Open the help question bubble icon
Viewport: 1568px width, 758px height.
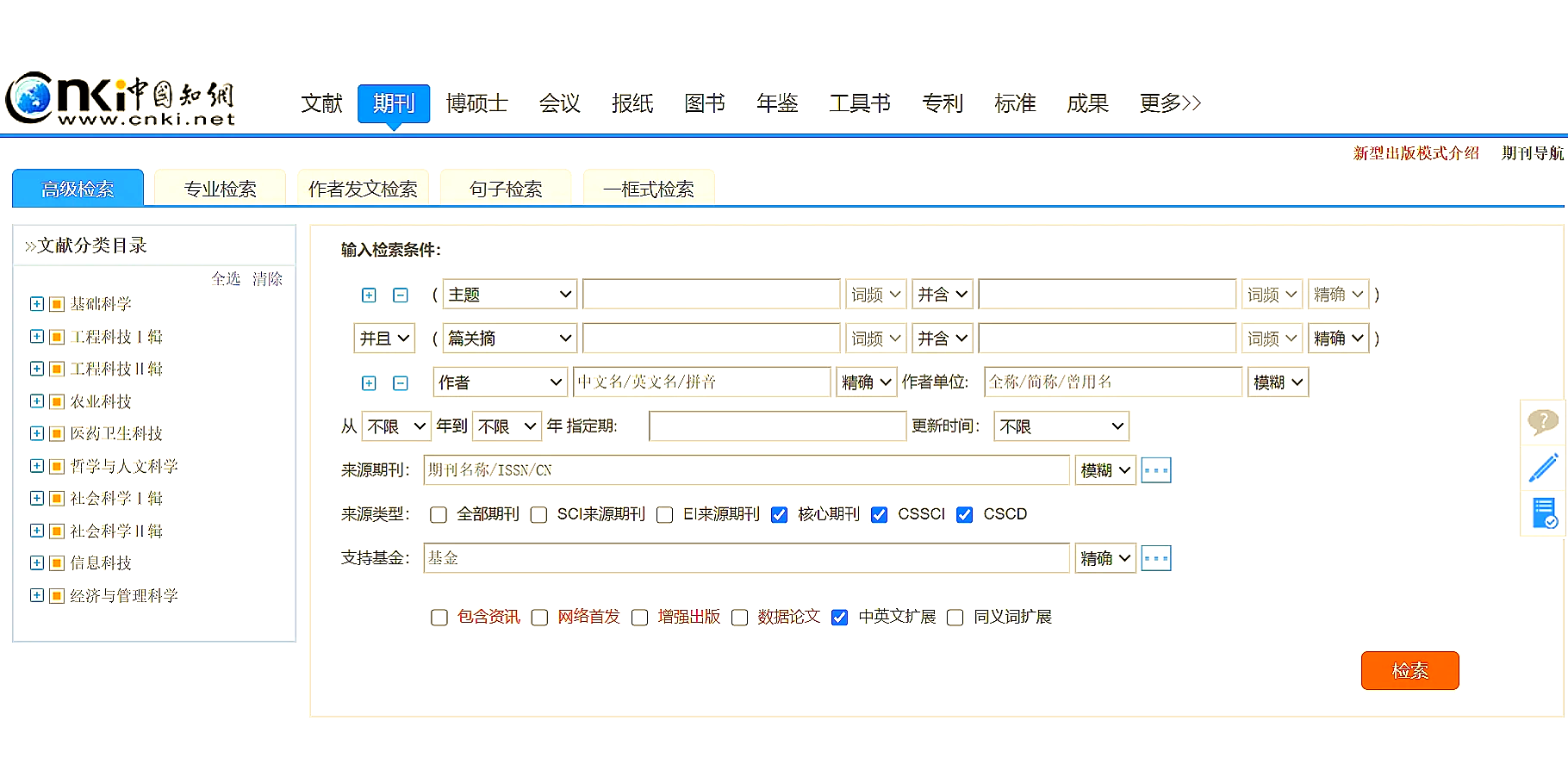tap(1543, 422)
